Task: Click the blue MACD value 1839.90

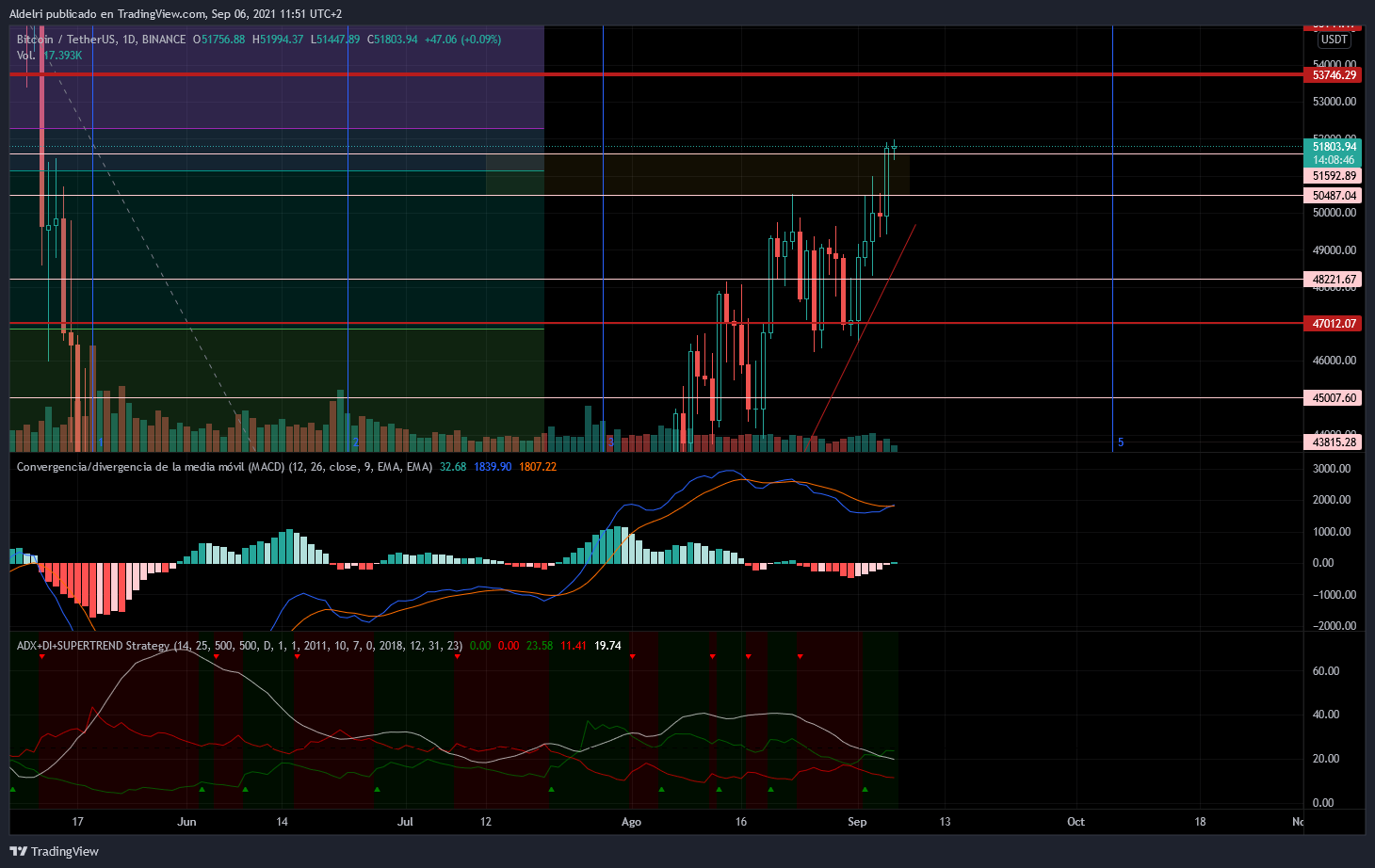Action: [493, 467]
